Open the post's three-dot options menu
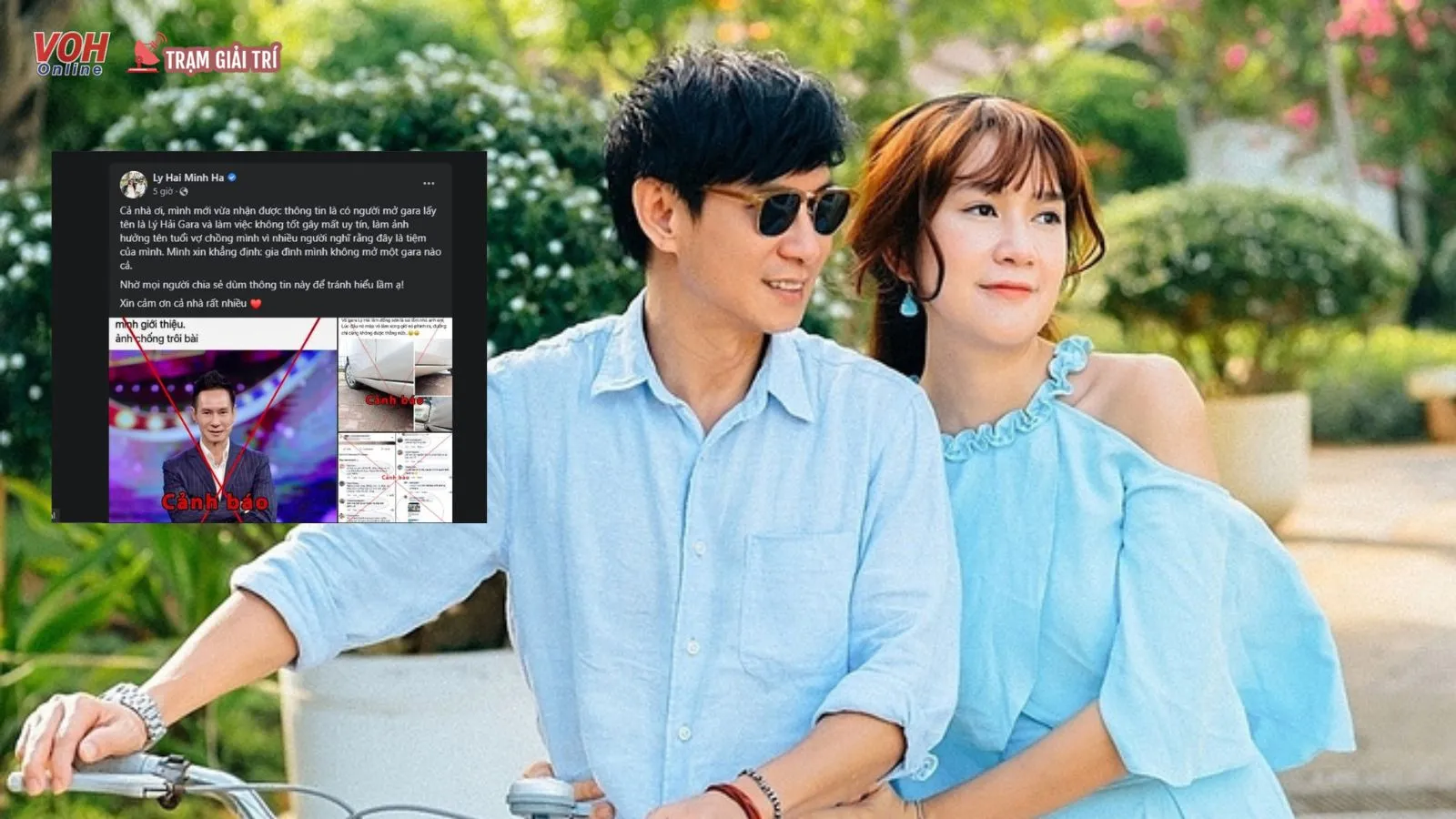The height and width of the screenshot is (819, 1456). point(429,183)
